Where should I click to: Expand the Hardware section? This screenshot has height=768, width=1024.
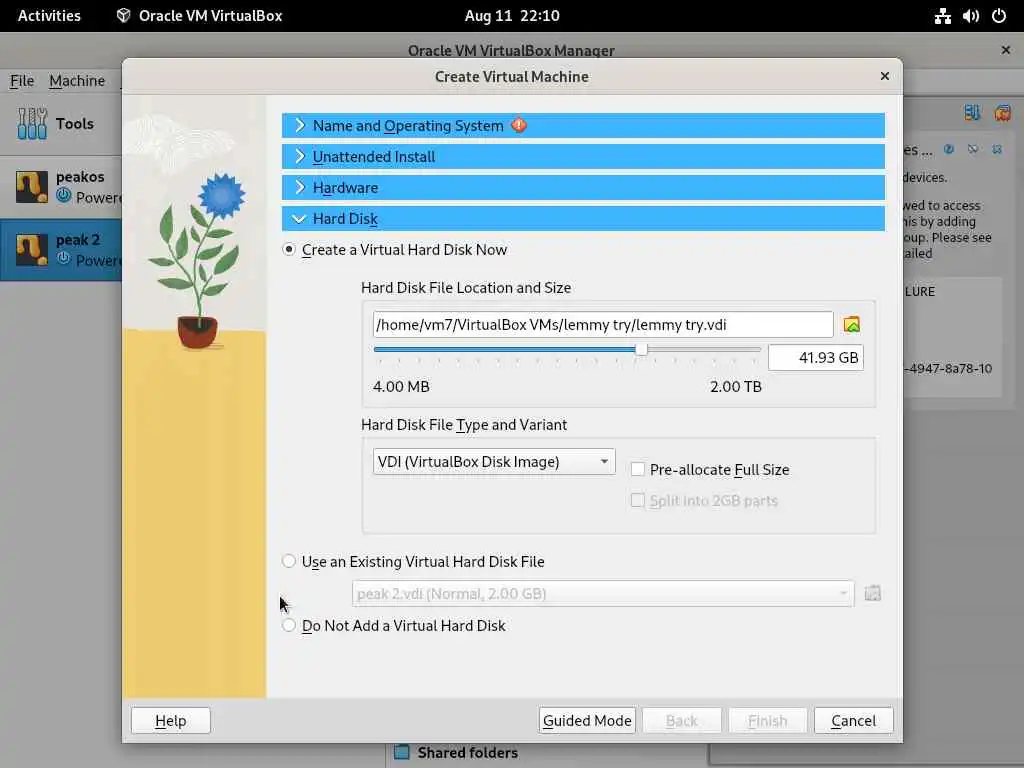coord(583,187)
